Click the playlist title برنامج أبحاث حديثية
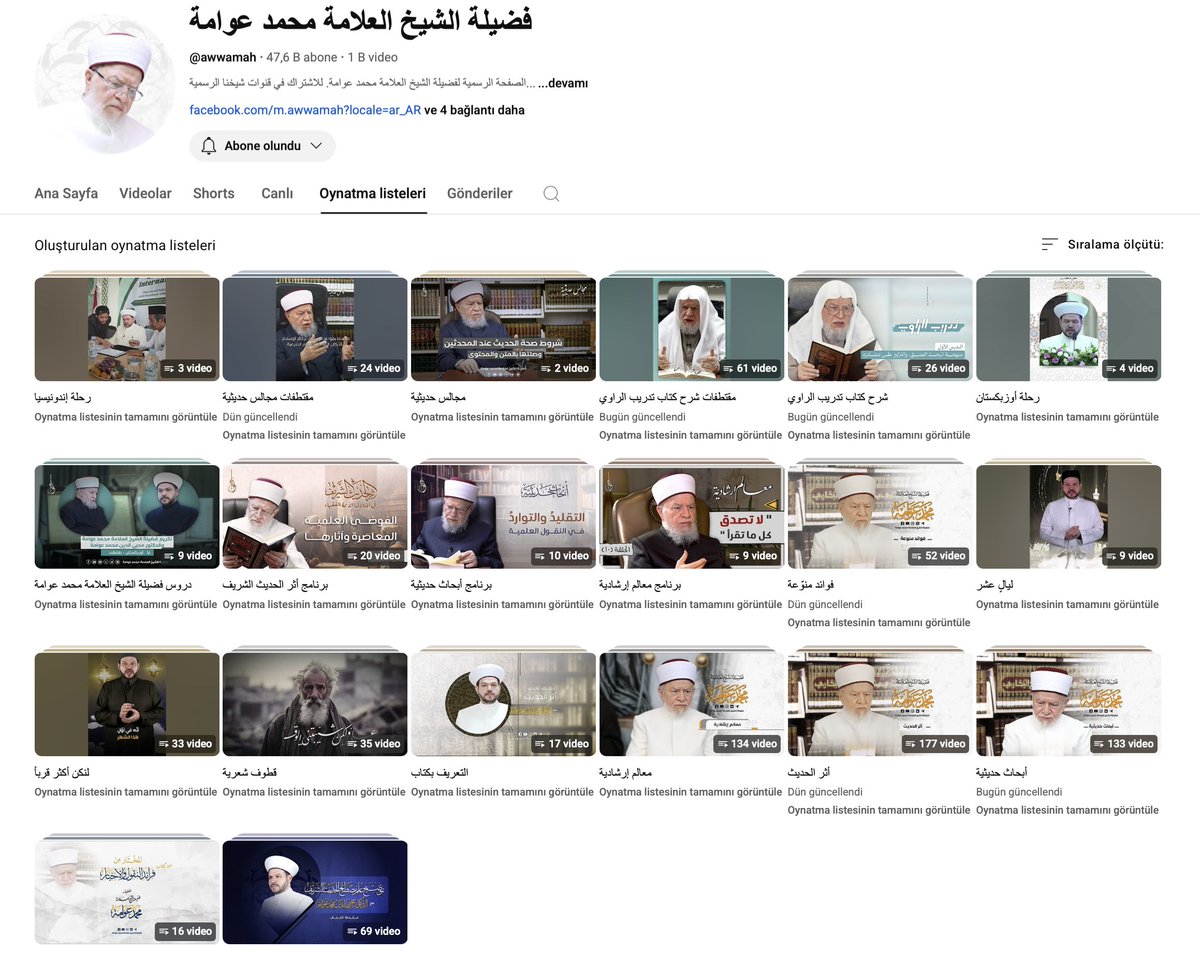1200x953 pixels. pyautogui.click(x=452, y=584)
